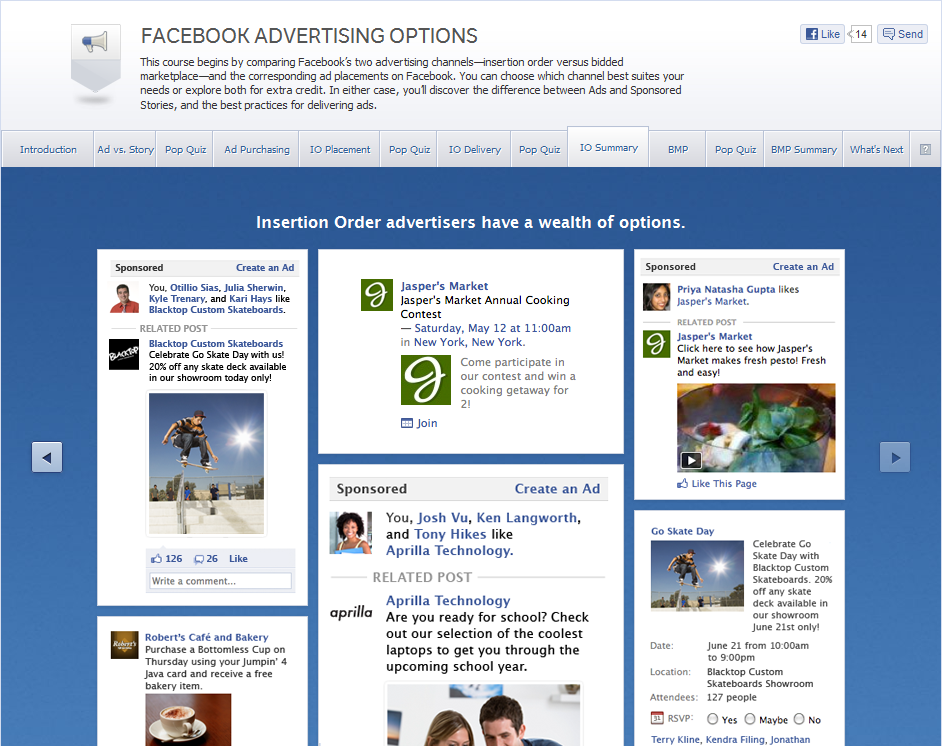The width and height of the screenshot is (942, 746).
Task: Click the help question mark tab icon
Action: (925, 149)
